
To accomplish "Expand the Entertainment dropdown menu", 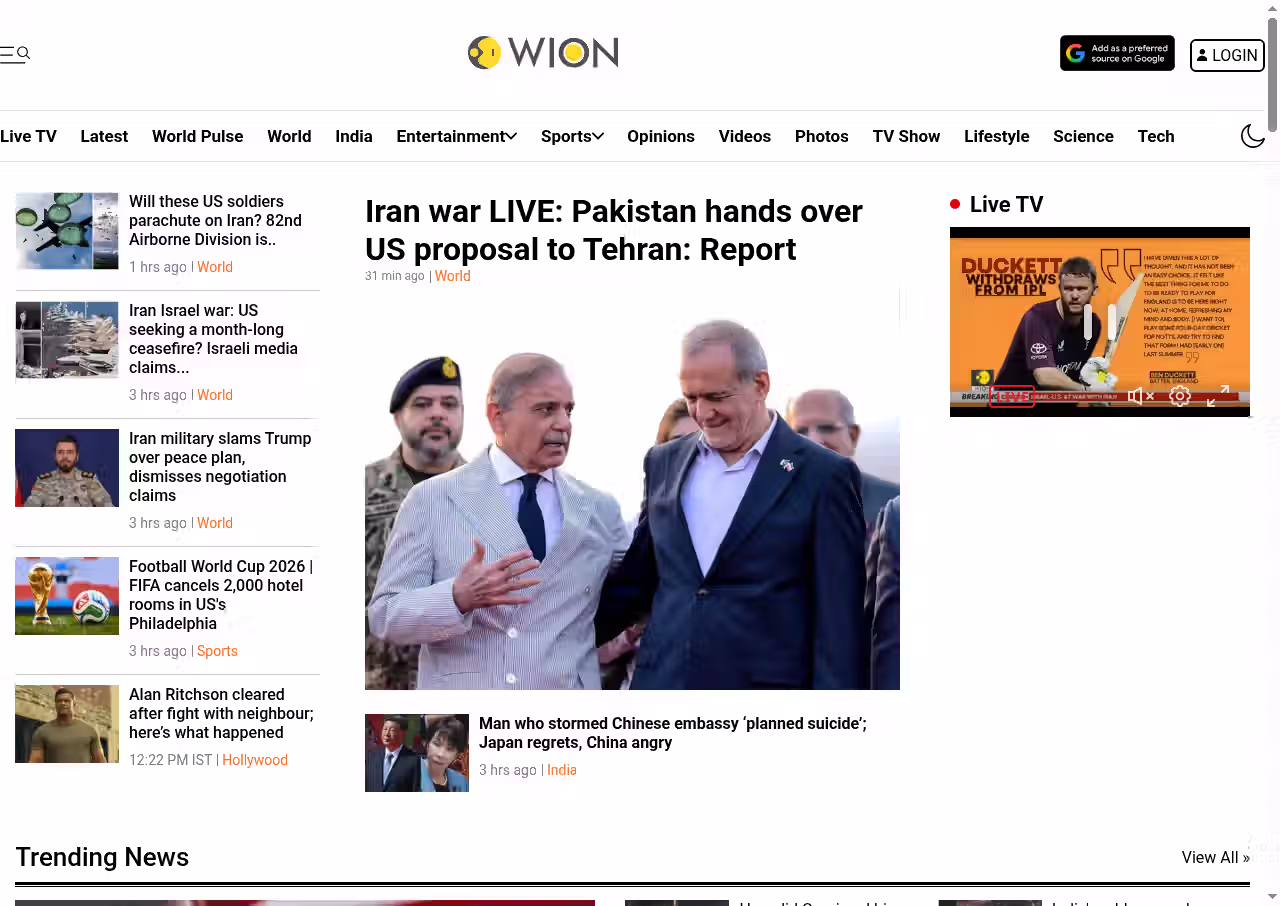I will coord(456,136).
